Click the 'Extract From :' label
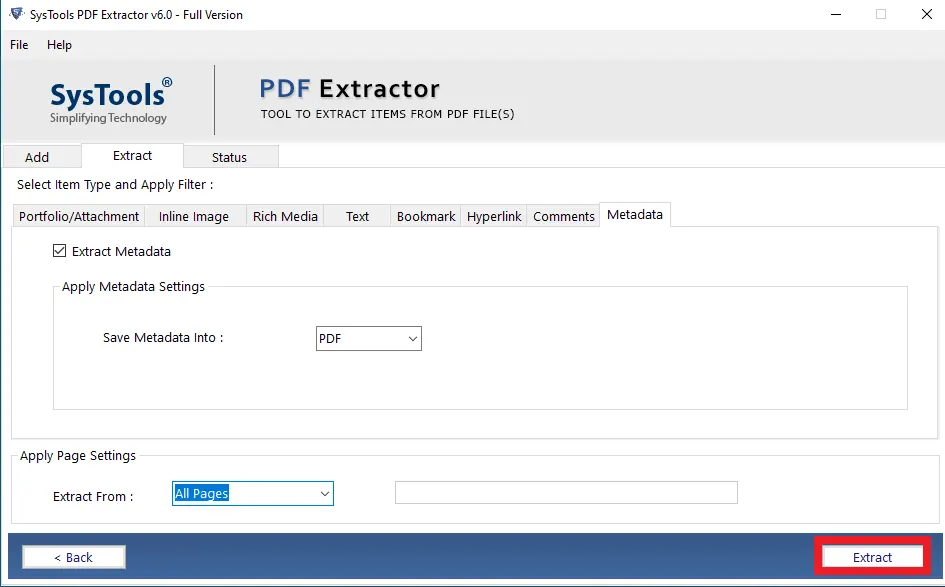 coord(93,497)
